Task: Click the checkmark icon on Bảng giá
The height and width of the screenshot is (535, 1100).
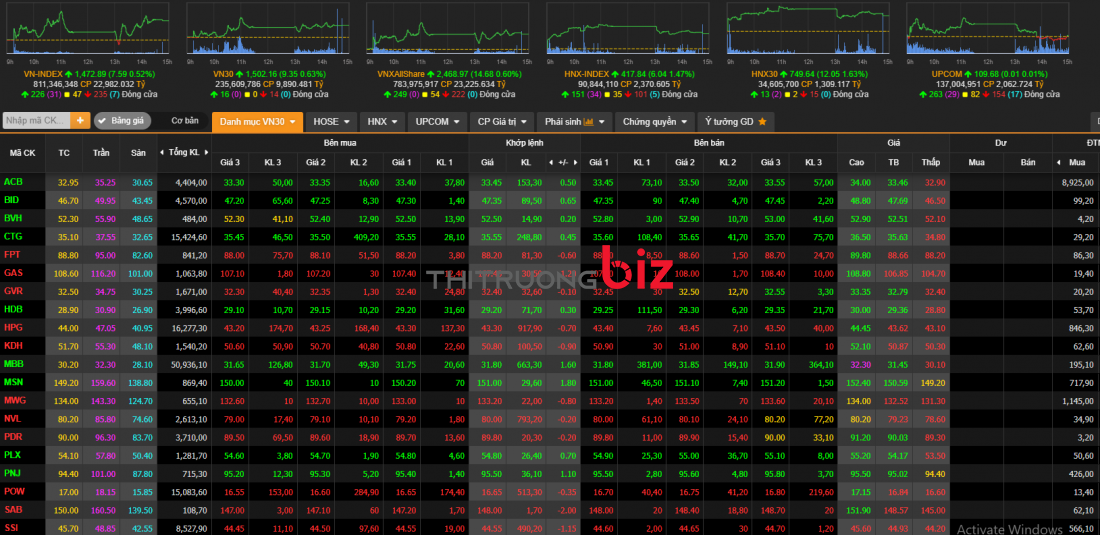Action: point(102,121)
